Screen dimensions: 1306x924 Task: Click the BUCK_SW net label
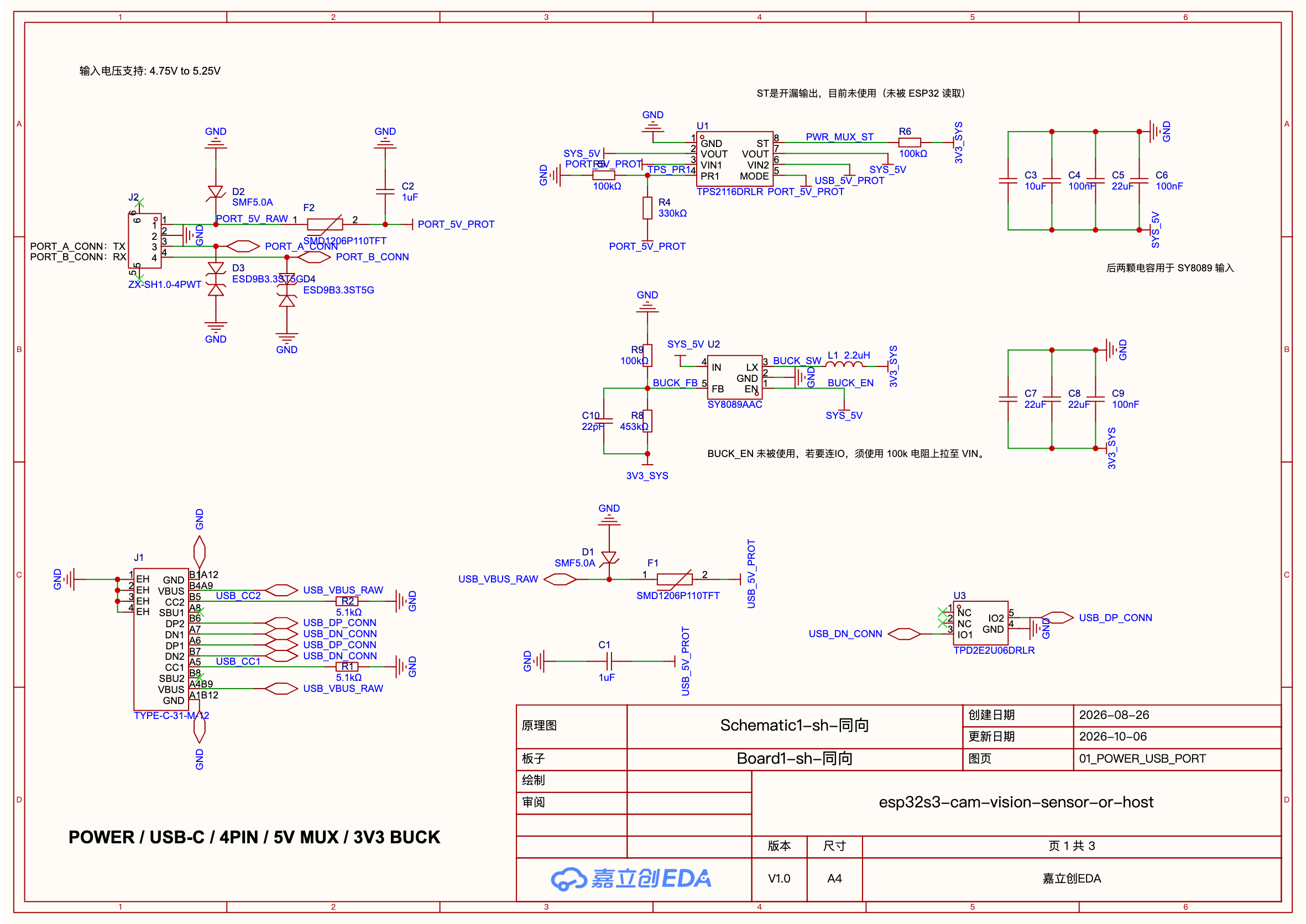[x=797, y=361]
